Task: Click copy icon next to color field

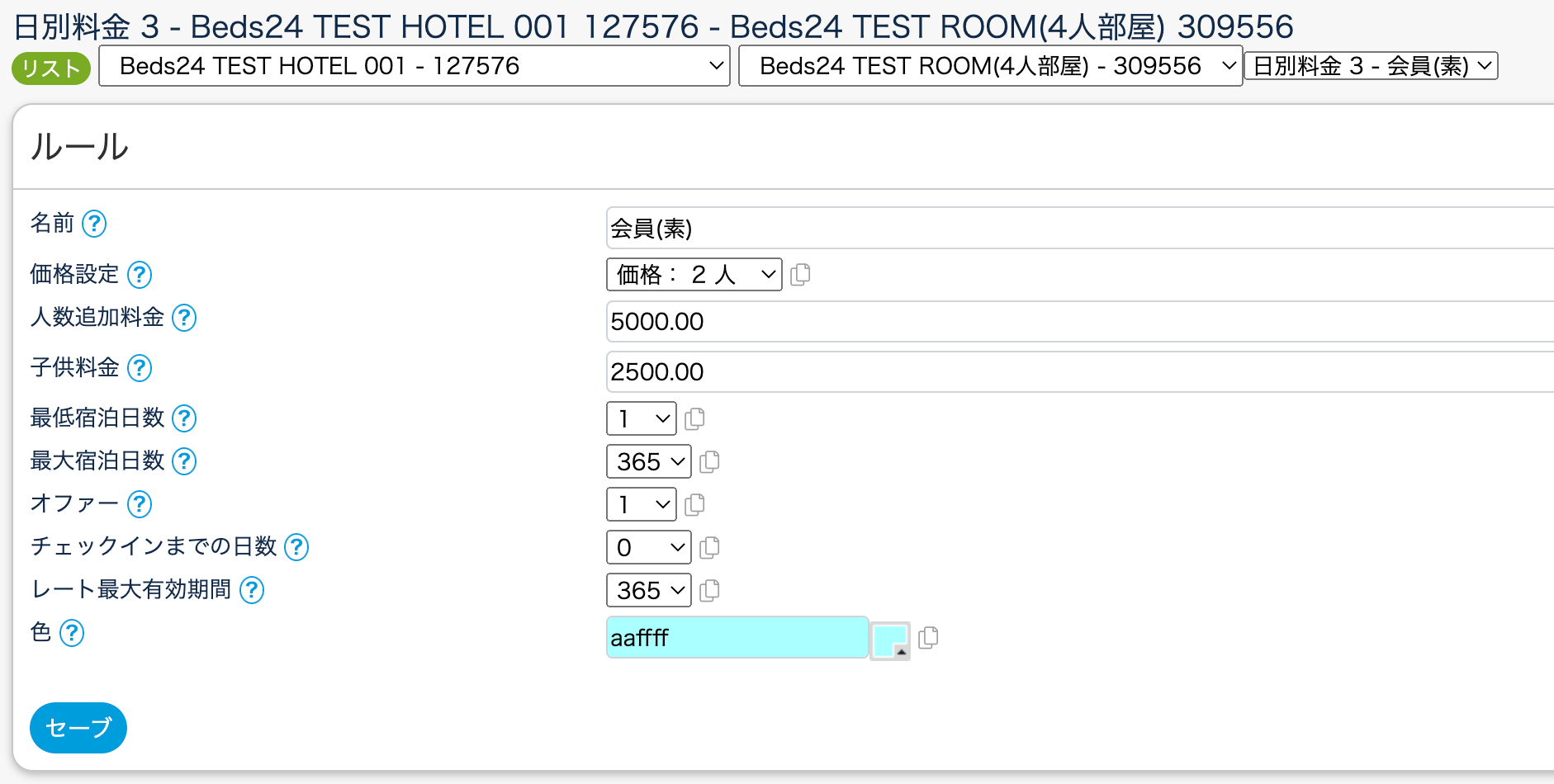Action: pyautogui.click(x=928, y=638)
